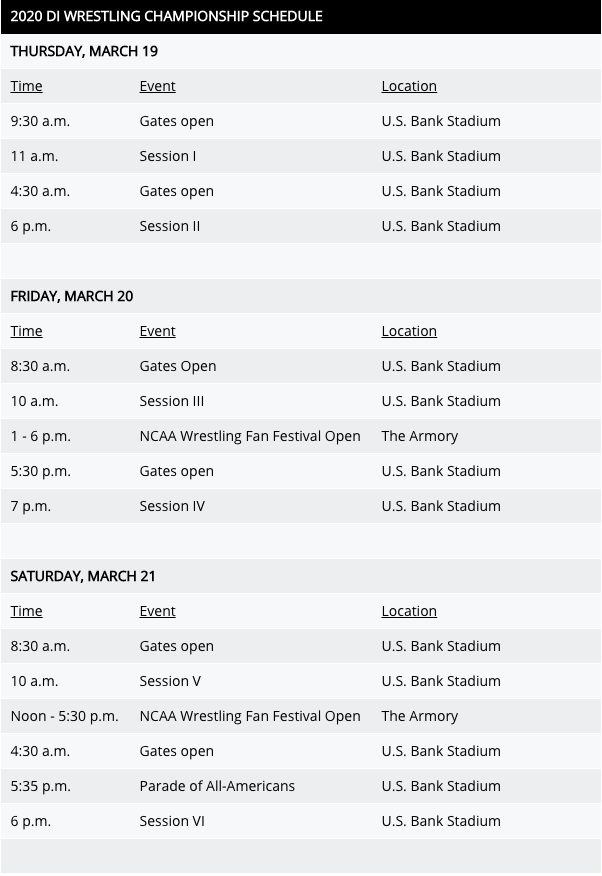
Task: Click the Location header under Saturday, March 21
Action: 409,611
